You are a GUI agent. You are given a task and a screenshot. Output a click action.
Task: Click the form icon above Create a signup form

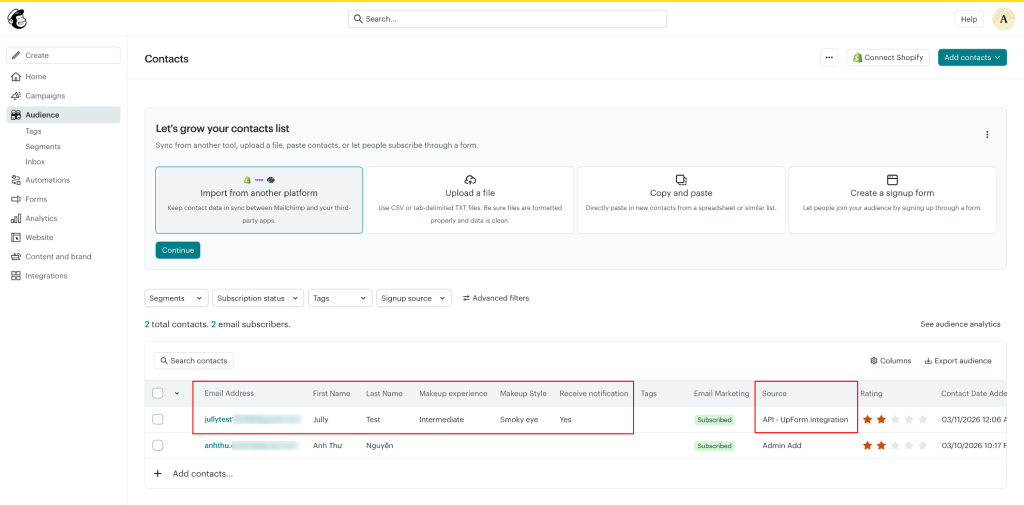892,180
